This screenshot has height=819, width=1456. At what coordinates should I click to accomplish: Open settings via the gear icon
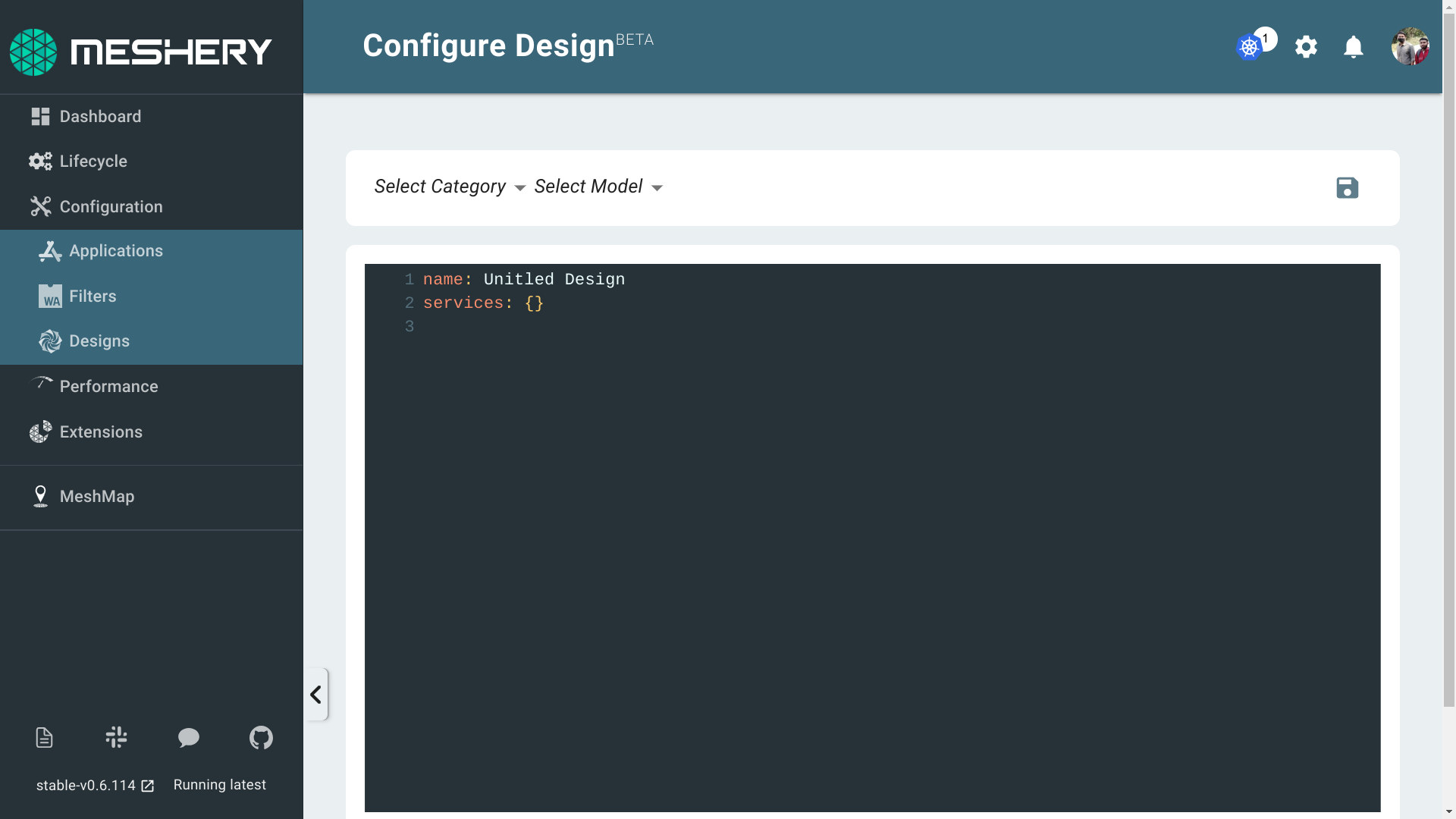tap(1306, 47)
